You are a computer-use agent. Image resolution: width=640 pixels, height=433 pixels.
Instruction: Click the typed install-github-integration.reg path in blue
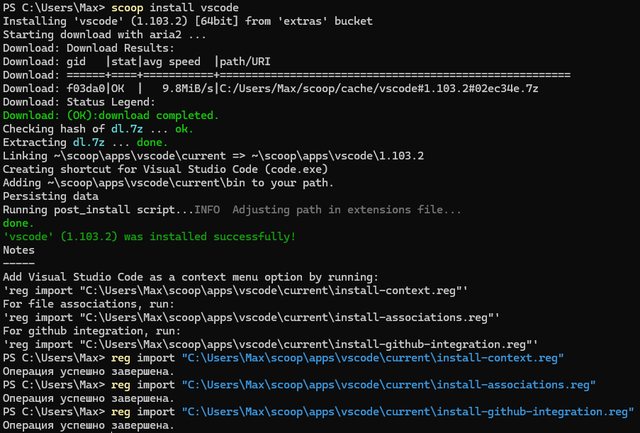tap(408, 411)
